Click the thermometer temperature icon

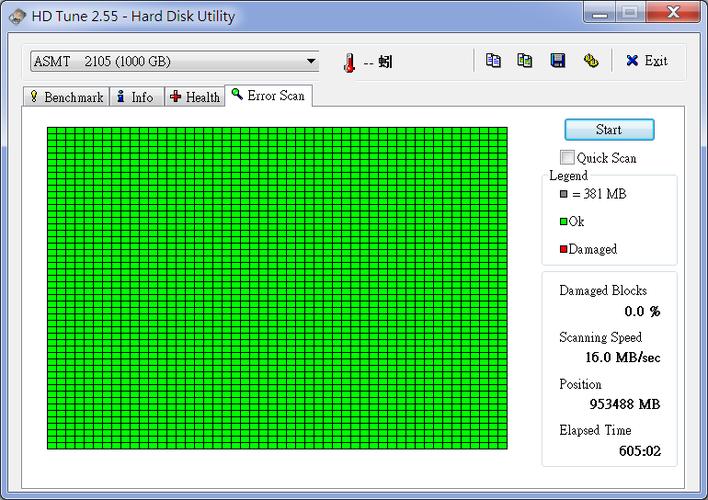coord(349,62)
